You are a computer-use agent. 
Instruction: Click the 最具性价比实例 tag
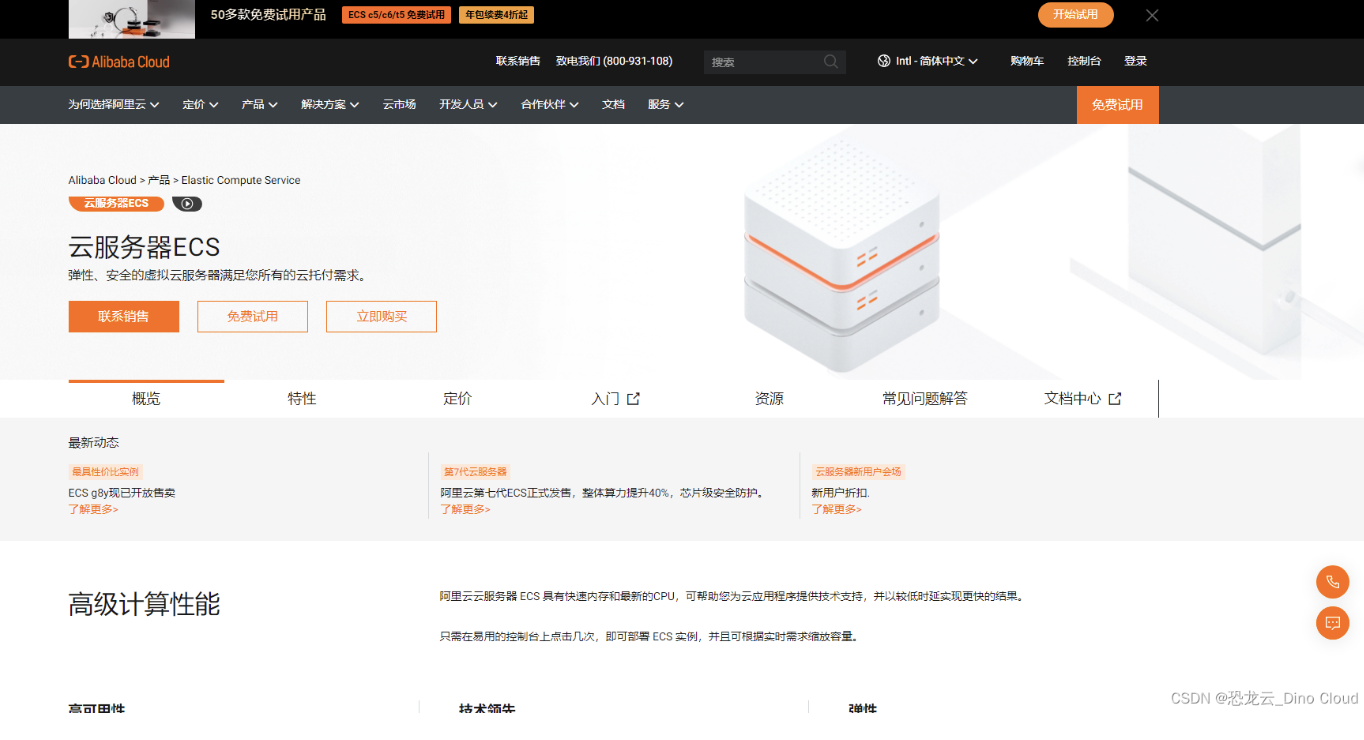[x=105, y=471]
